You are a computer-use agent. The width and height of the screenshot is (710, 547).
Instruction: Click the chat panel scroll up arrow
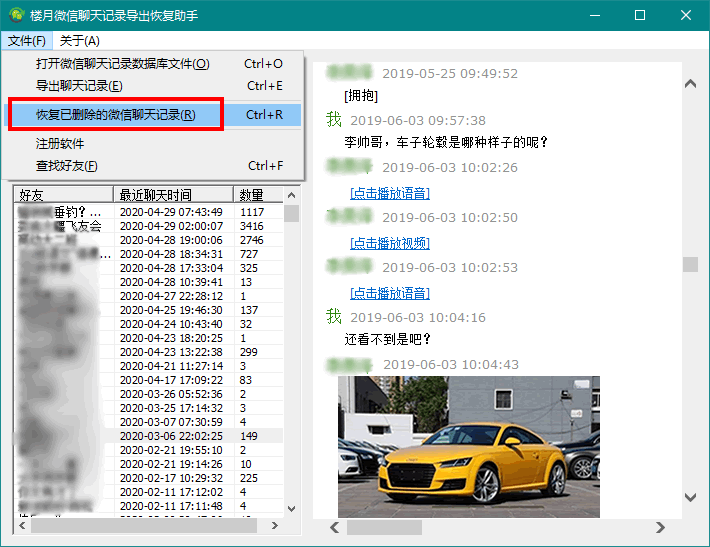690,85
